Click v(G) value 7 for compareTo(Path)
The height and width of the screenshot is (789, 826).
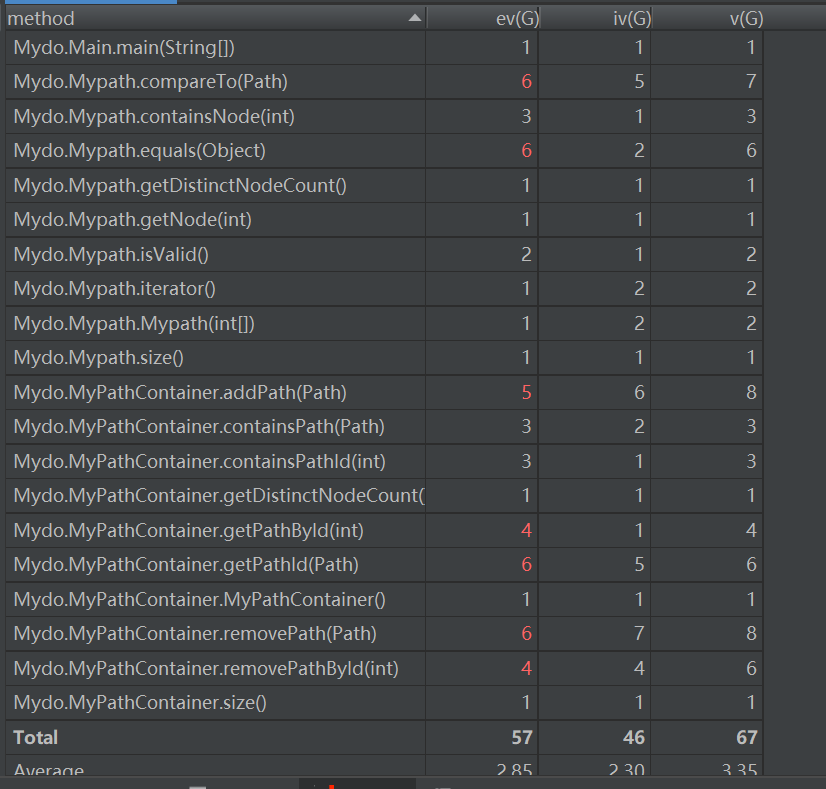coord(751,82)
